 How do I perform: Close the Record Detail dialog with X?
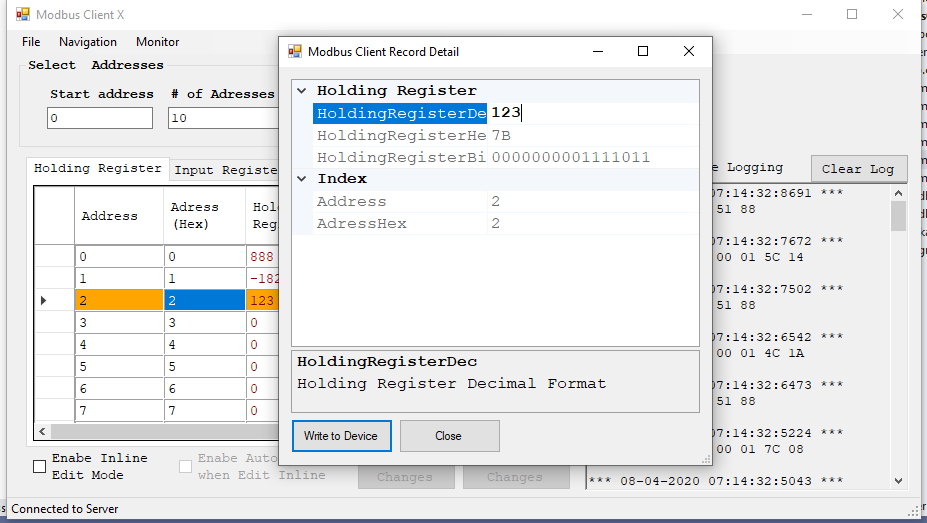[689, 51]
